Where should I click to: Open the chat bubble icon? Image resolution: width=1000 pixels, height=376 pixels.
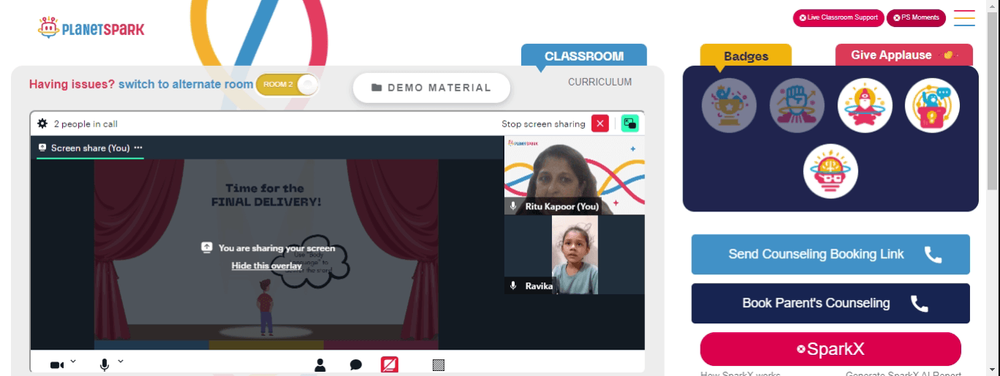click(x=356, y=365)
